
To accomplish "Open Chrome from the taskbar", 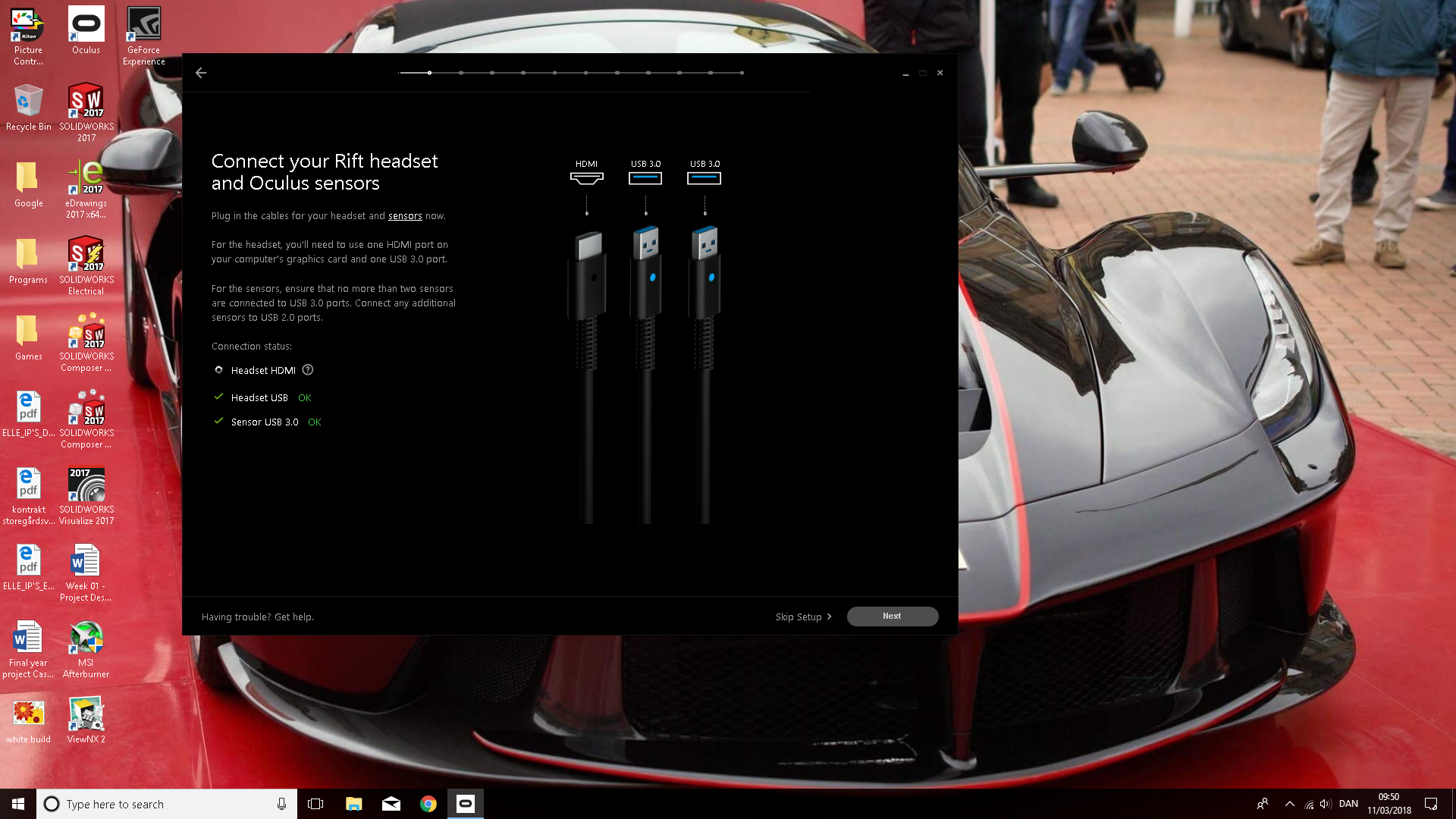I will tap(428, 804).
